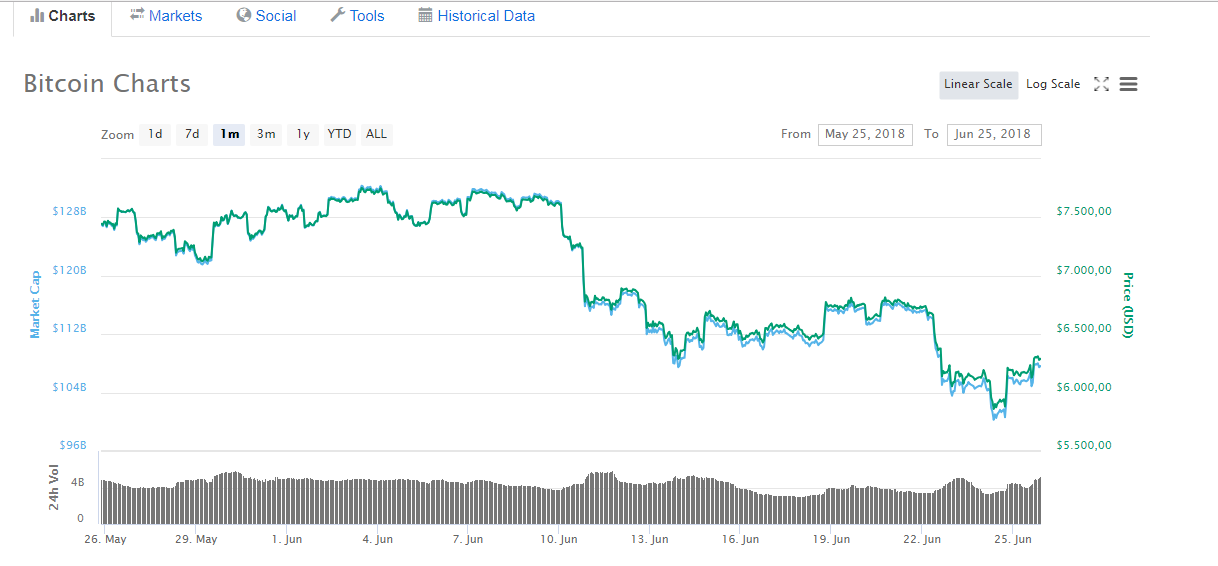Click the Price (USD) axis label
The image size is (1218, 566).
pyautogui.click(x=1127, y=304)
